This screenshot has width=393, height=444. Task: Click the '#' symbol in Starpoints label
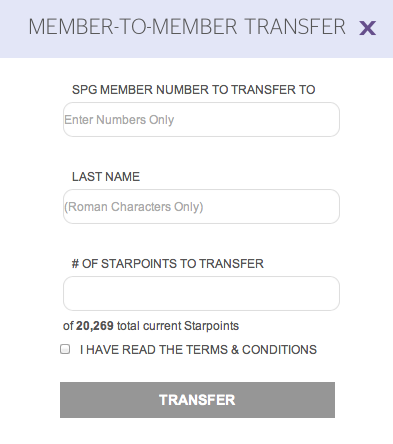[x=75, y=264]
